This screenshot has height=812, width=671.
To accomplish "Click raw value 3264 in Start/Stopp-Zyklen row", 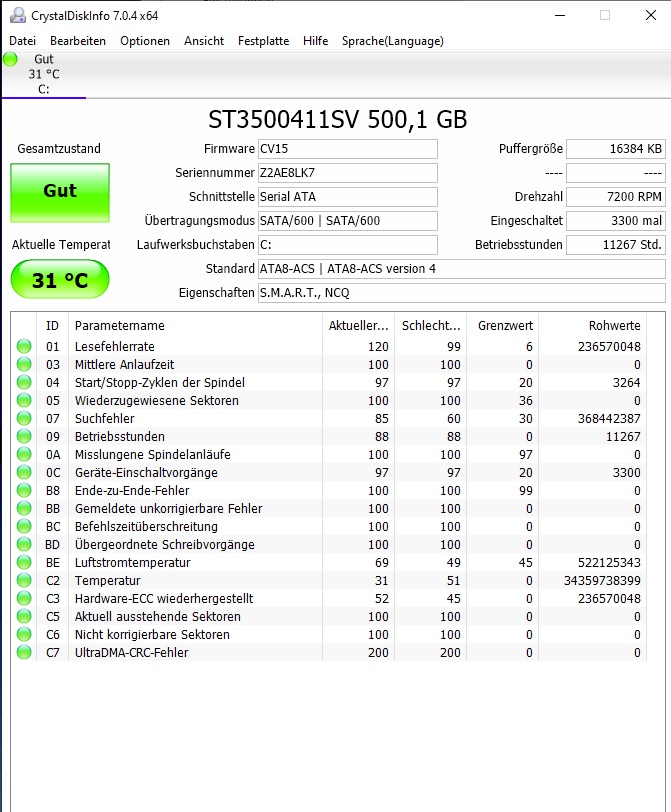I will tap(626, 383).
